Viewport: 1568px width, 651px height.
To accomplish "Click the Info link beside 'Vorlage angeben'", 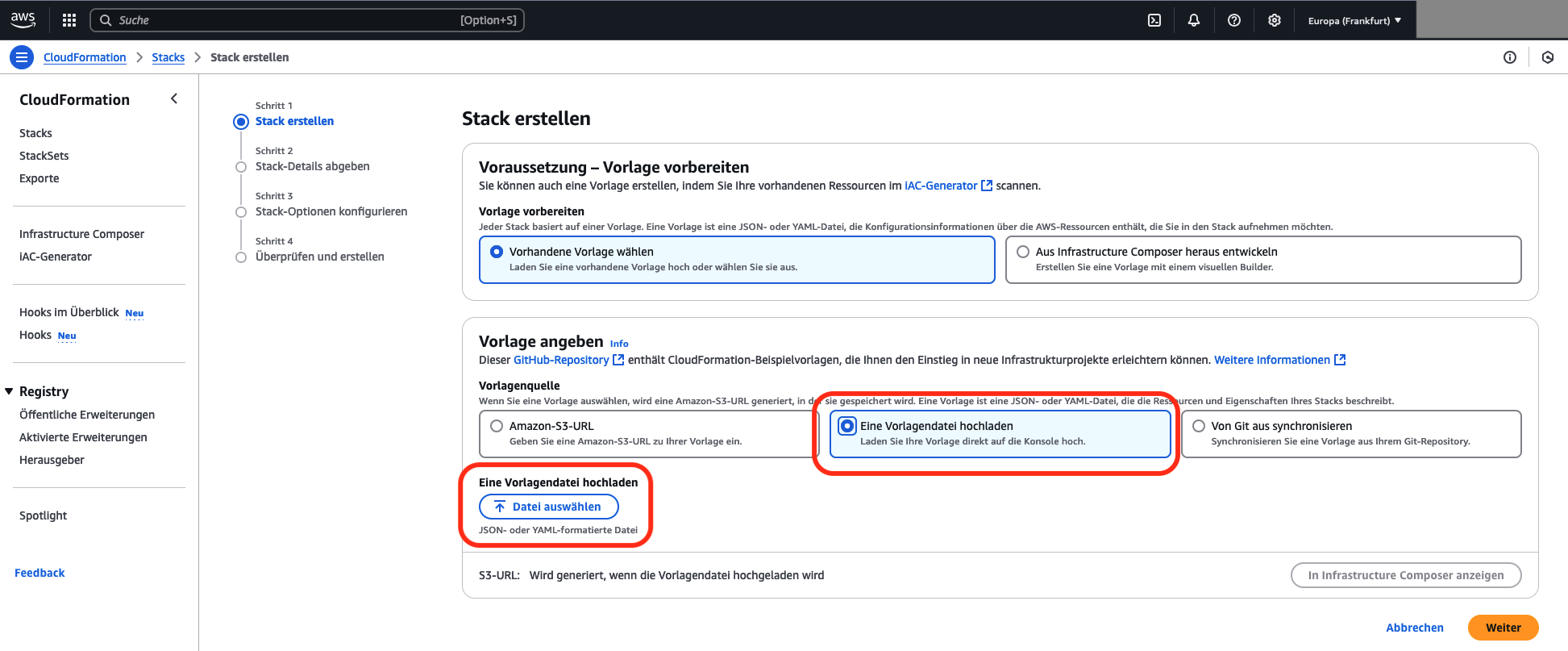I will pos(619,344).
